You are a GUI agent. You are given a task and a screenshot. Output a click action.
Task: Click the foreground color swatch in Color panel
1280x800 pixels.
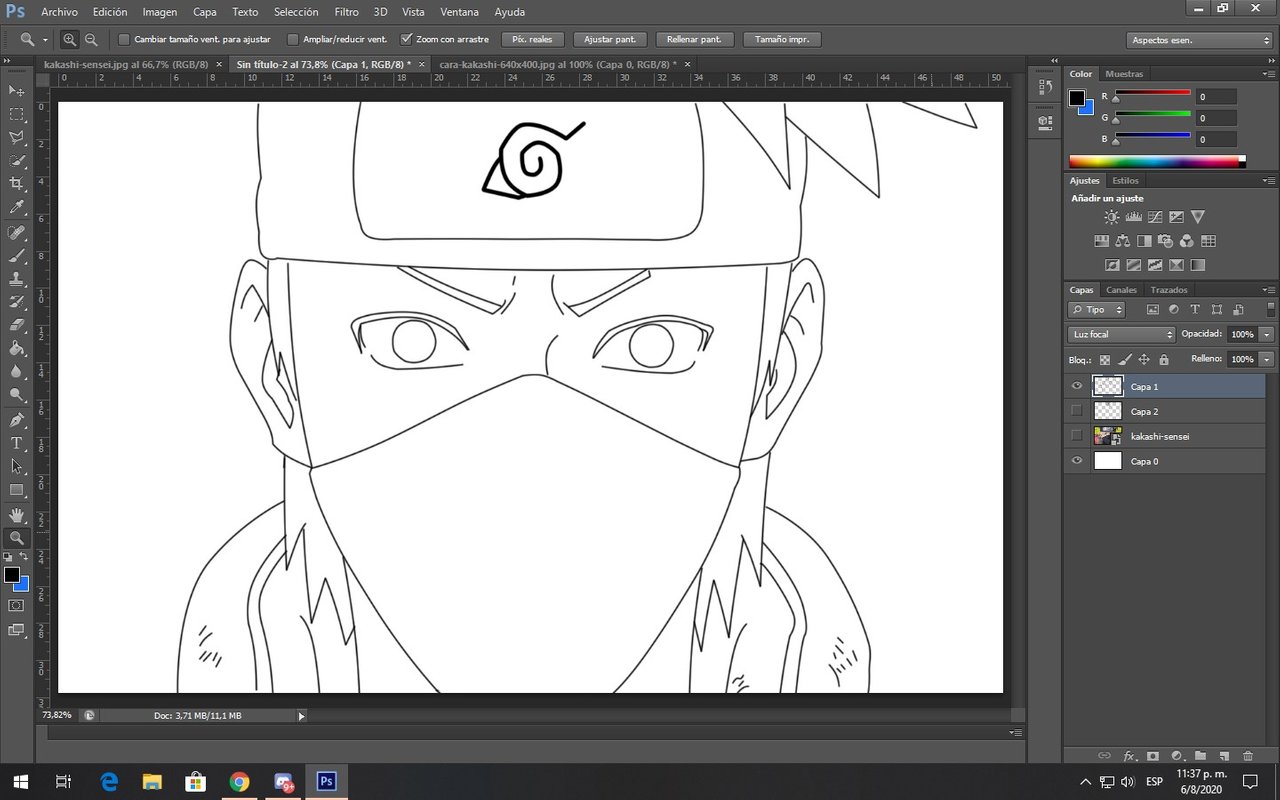tap(1077, 97)
